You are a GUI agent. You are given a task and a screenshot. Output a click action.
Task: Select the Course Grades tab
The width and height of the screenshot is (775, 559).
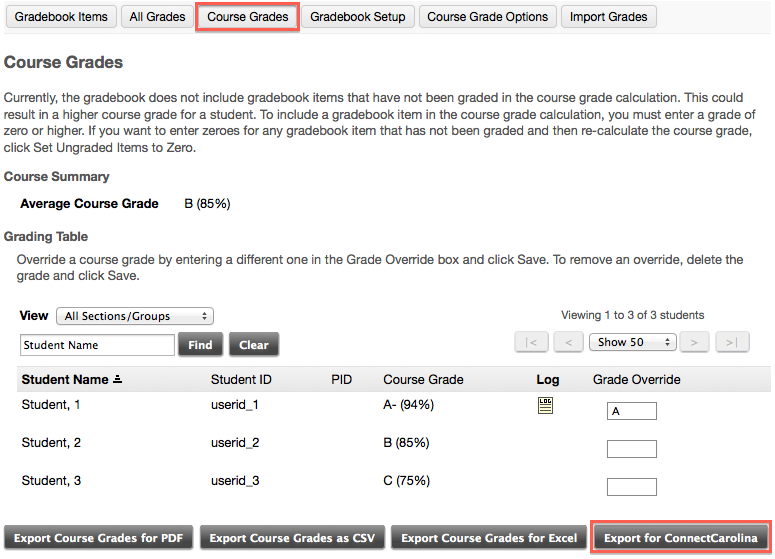(x=248, y=16)
